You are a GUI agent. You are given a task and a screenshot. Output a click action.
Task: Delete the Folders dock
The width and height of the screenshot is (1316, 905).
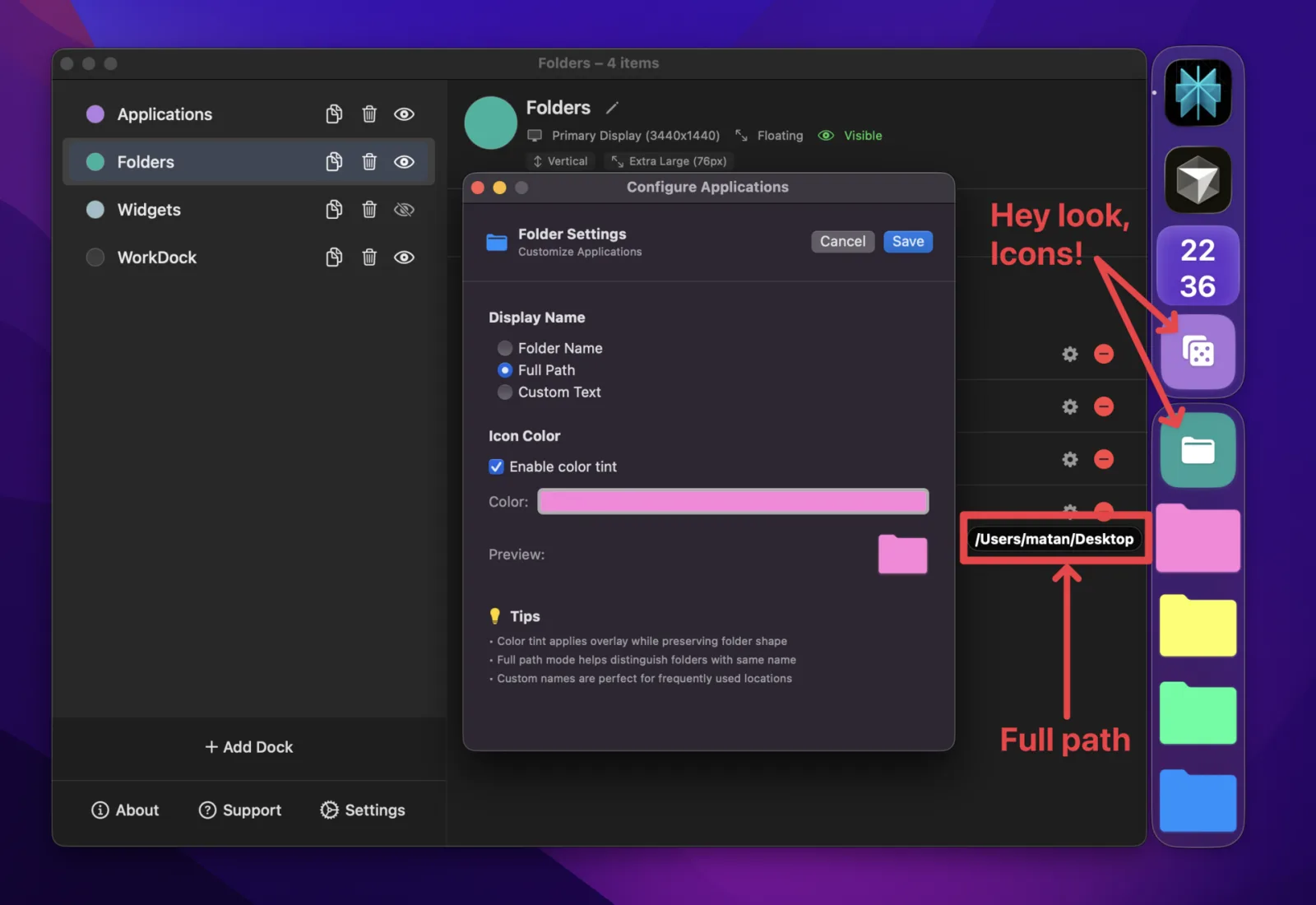coord(369,162)
